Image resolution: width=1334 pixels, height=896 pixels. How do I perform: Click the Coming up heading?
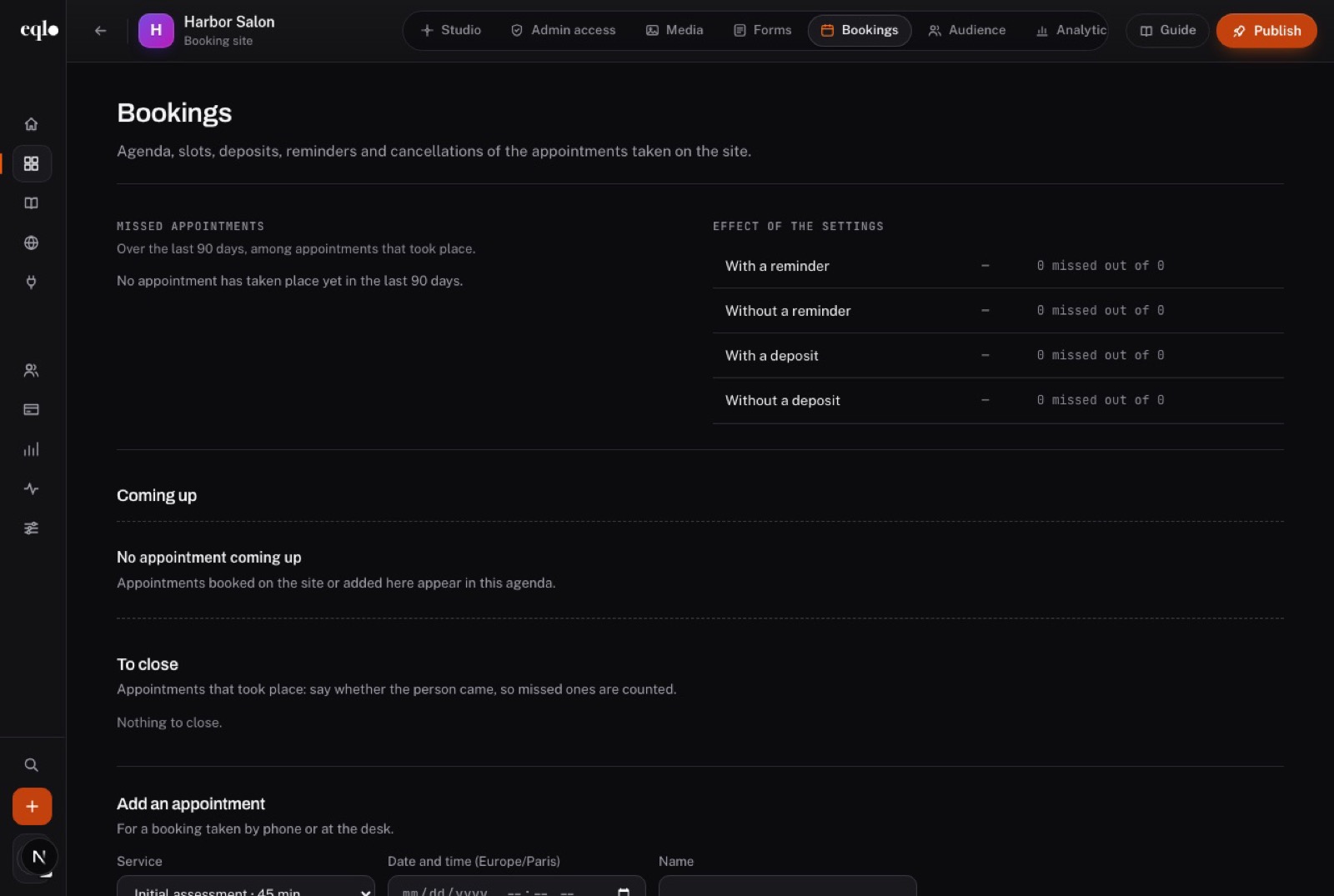[157, 496]
